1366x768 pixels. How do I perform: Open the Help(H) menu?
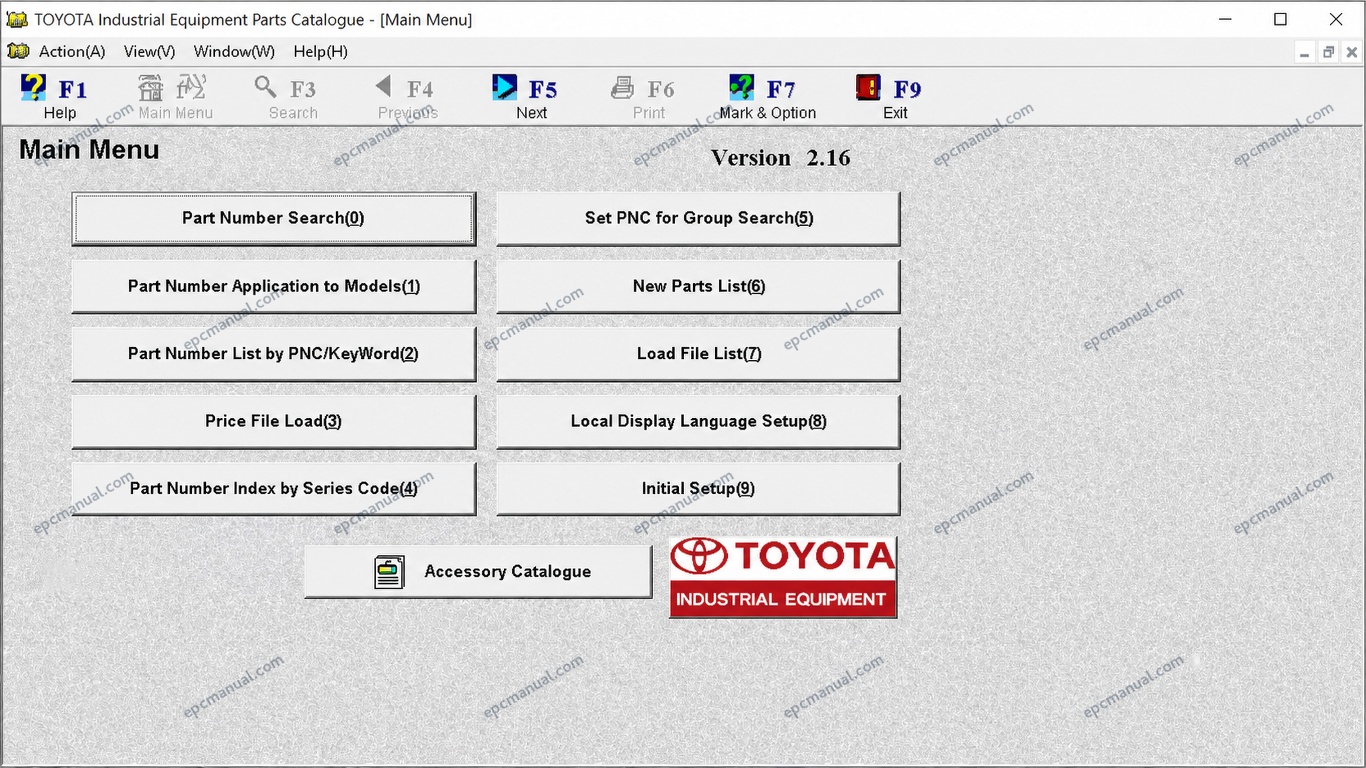(320, 51)
